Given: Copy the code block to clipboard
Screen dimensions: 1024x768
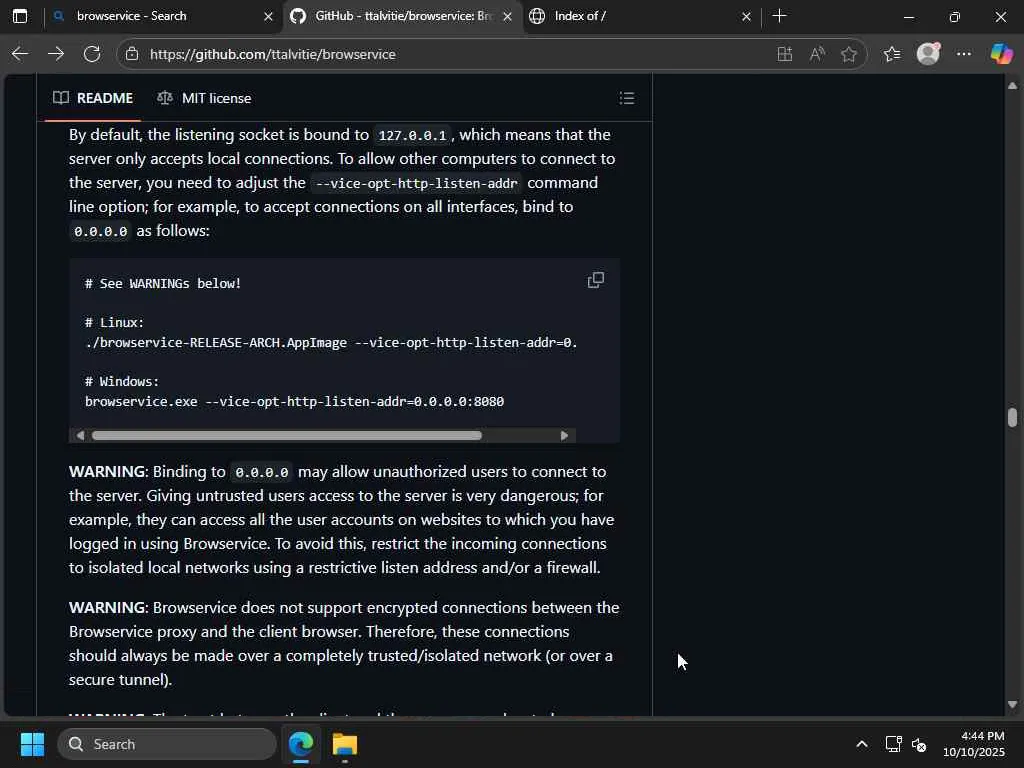Looking at the screenshot, I should (596, 280).
